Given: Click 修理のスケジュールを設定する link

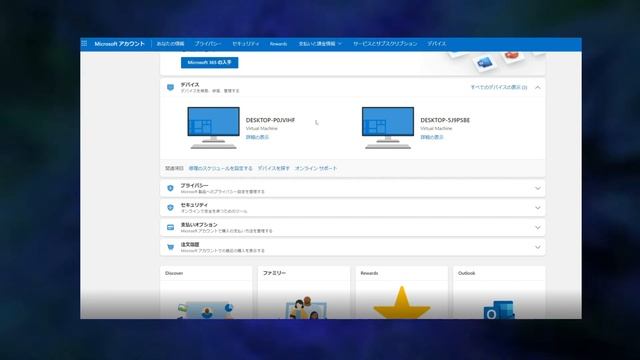Looking at the screenshot, I should 220,168.
